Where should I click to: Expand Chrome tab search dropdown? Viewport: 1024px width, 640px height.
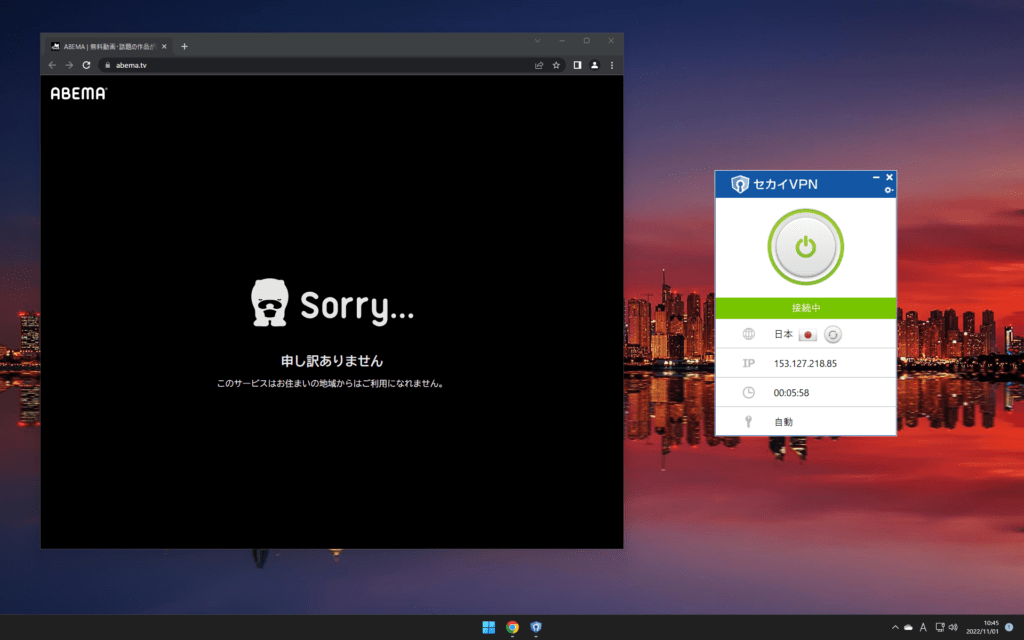[x=537, y=40]
